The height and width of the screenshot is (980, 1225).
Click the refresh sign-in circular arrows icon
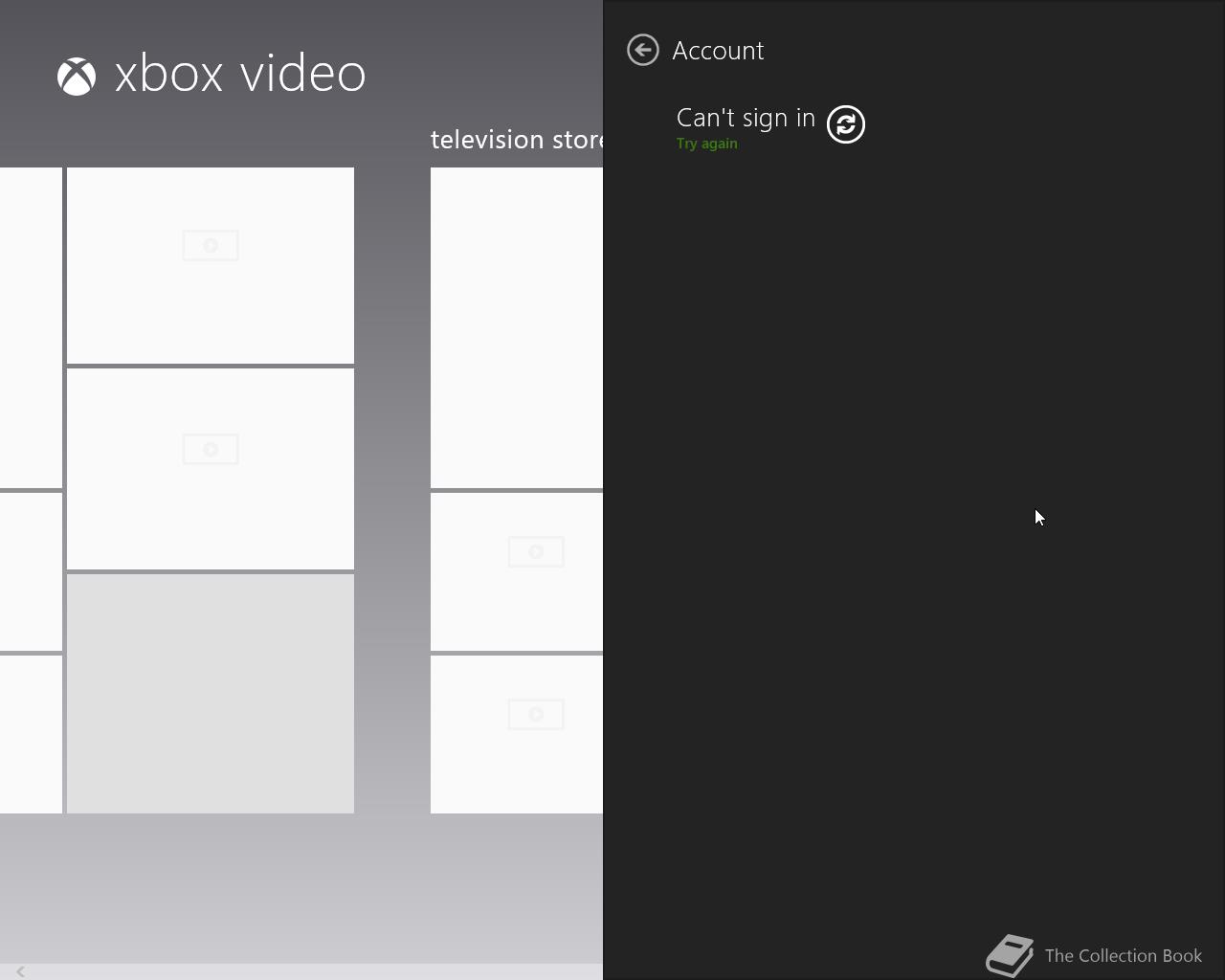pos(846,124)
